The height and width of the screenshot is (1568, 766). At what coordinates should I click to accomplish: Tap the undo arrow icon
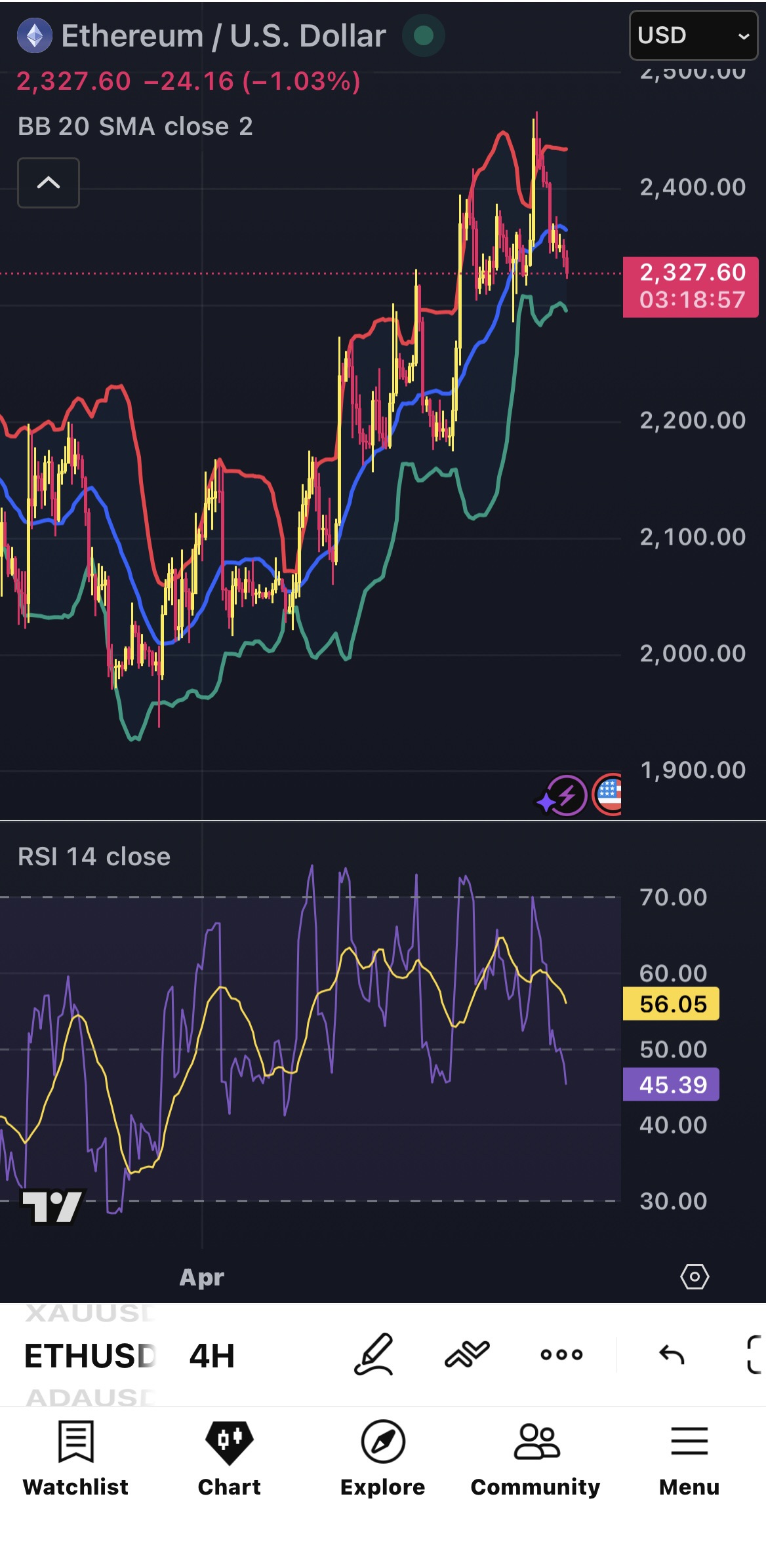(x=672, y=1354)
